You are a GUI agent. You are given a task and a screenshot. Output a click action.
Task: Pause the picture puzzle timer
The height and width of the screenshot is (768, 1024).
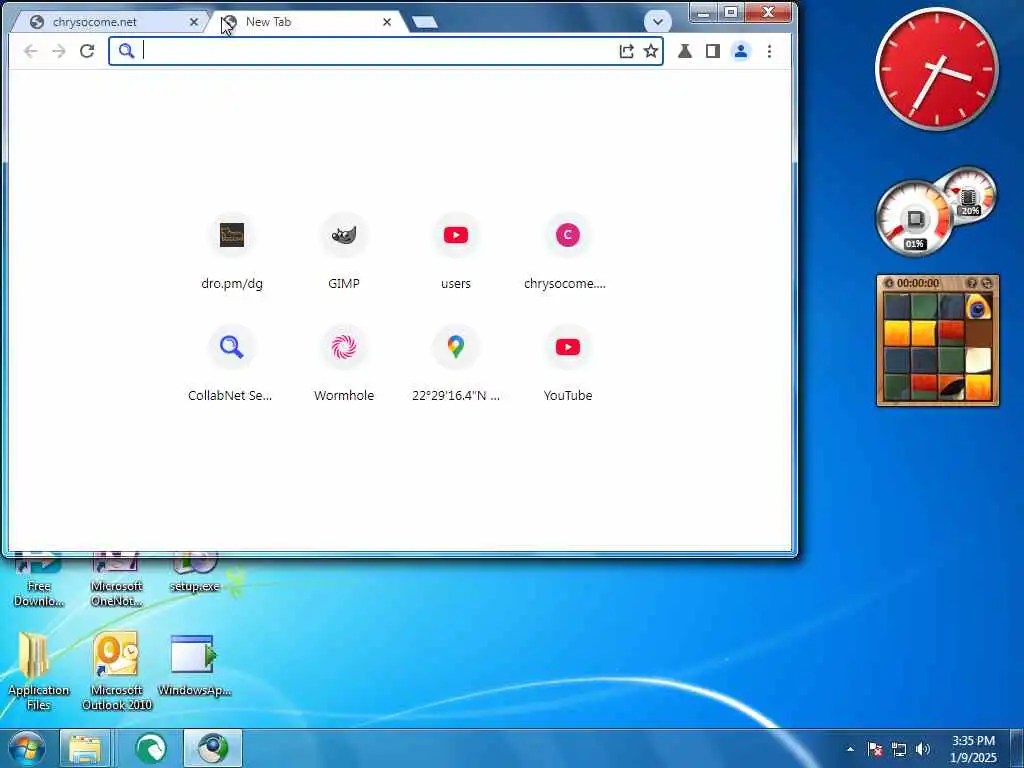(x=888, y=283)
